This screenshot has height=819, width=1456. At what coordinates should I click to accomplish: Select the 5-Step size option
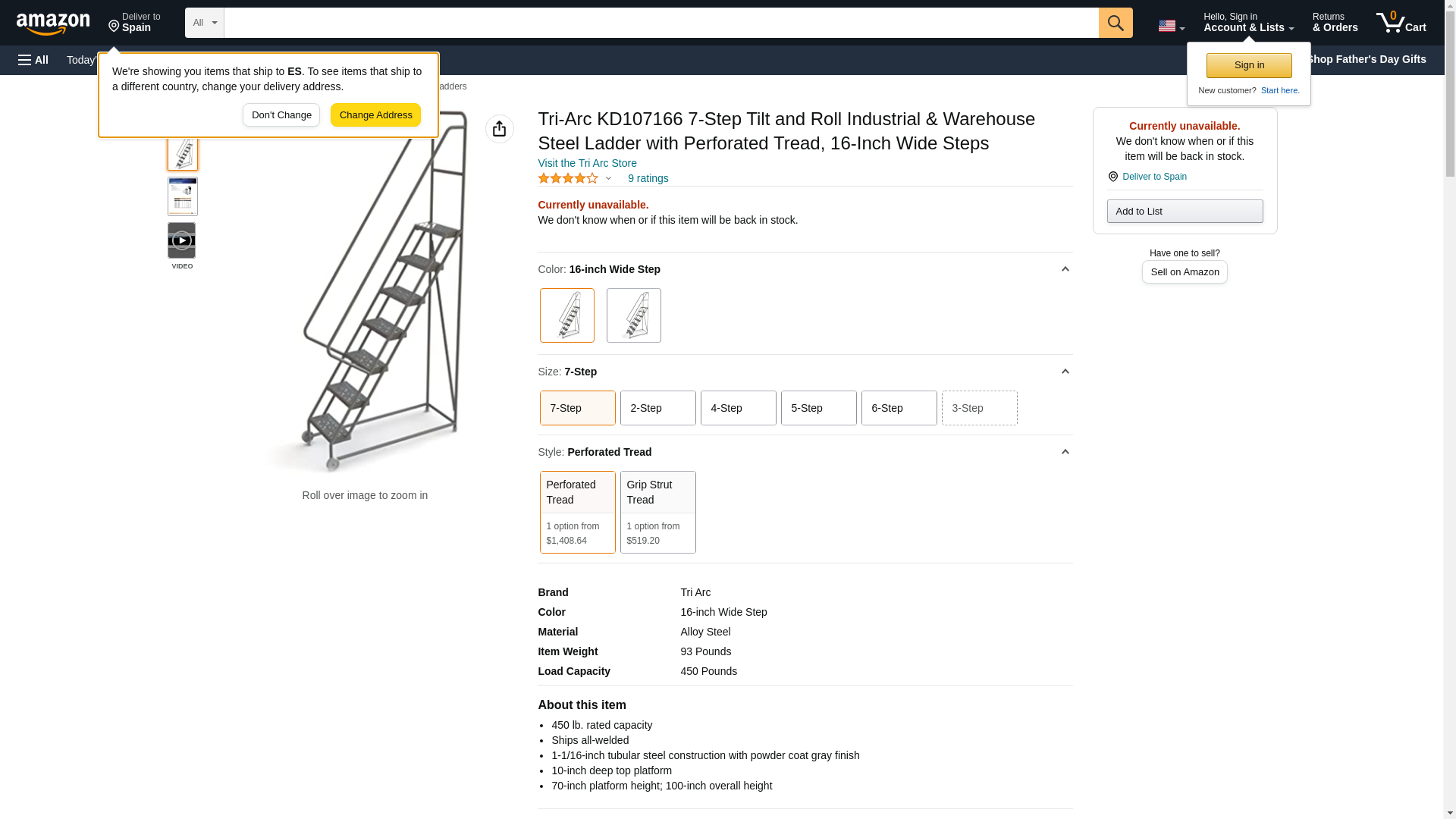[819, 408]
